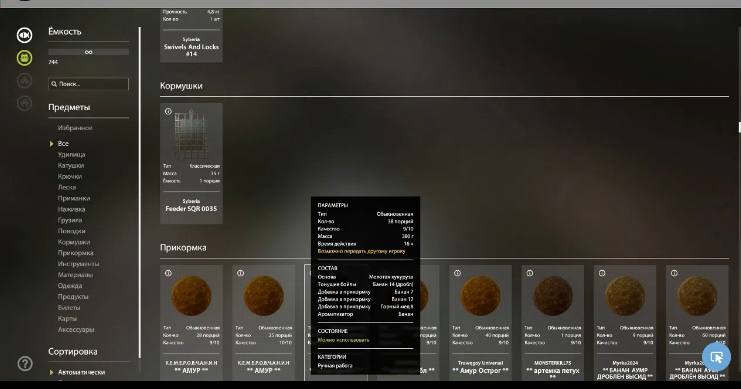Filter by Кормушки in the sidebar list
This screenshot has width=741, height=389.
(74, 242)
